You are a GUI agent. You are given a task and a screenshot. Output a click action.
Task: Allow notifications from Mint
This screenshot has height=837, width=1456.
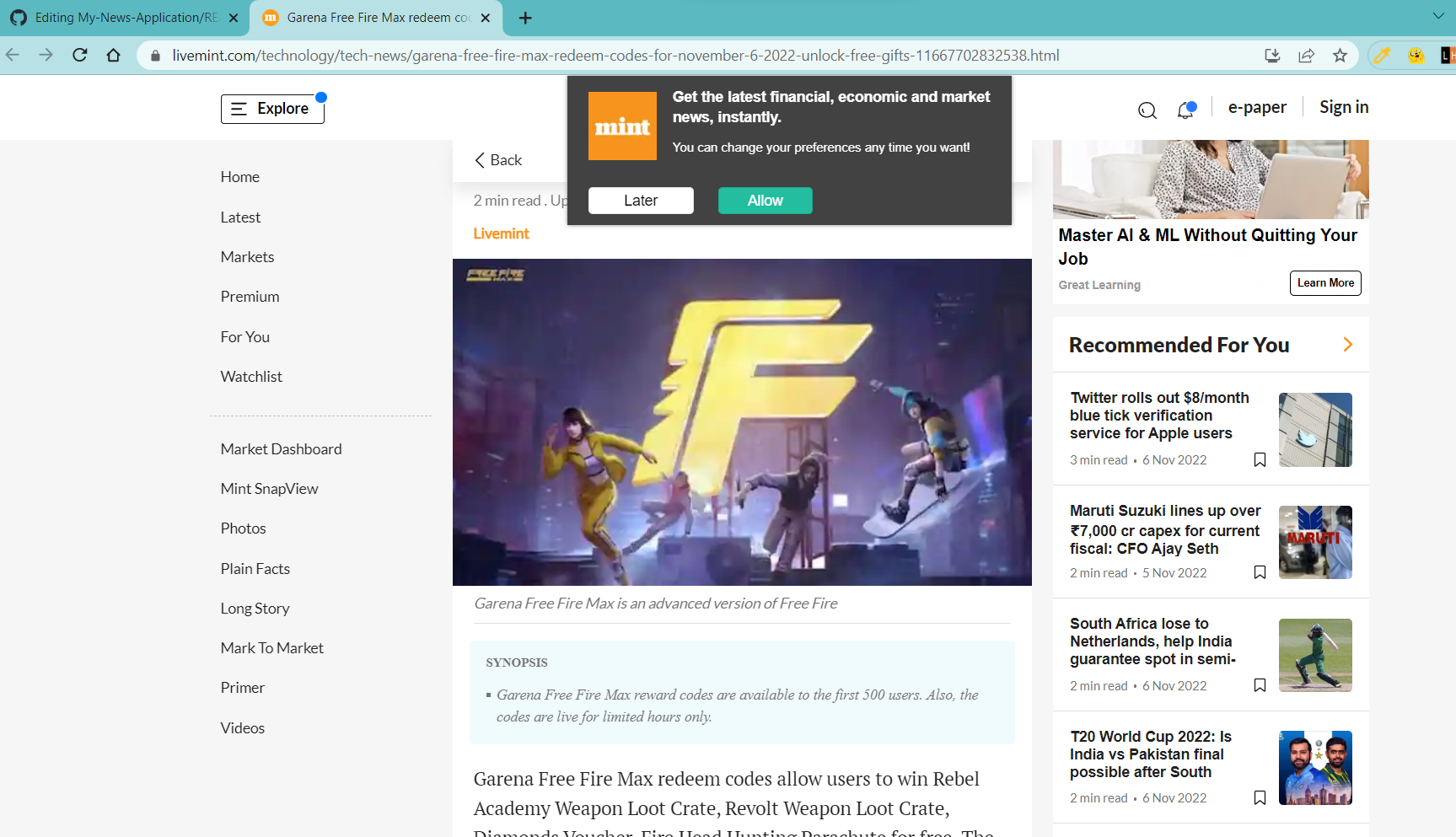tap(764, 201)
